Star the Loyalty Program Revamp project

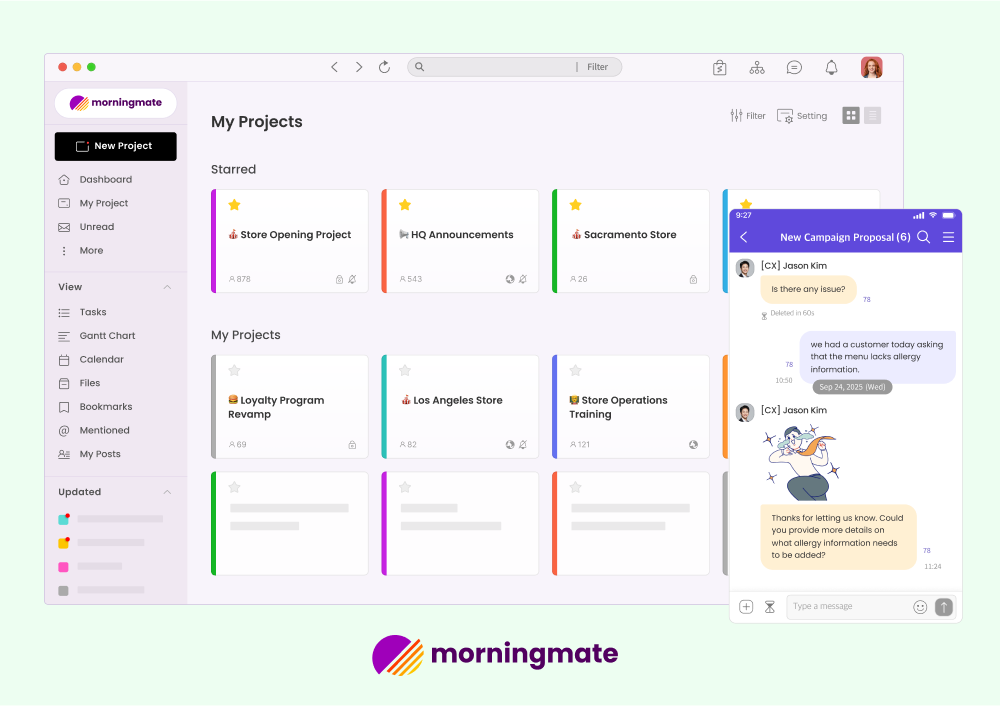point(234,370)
